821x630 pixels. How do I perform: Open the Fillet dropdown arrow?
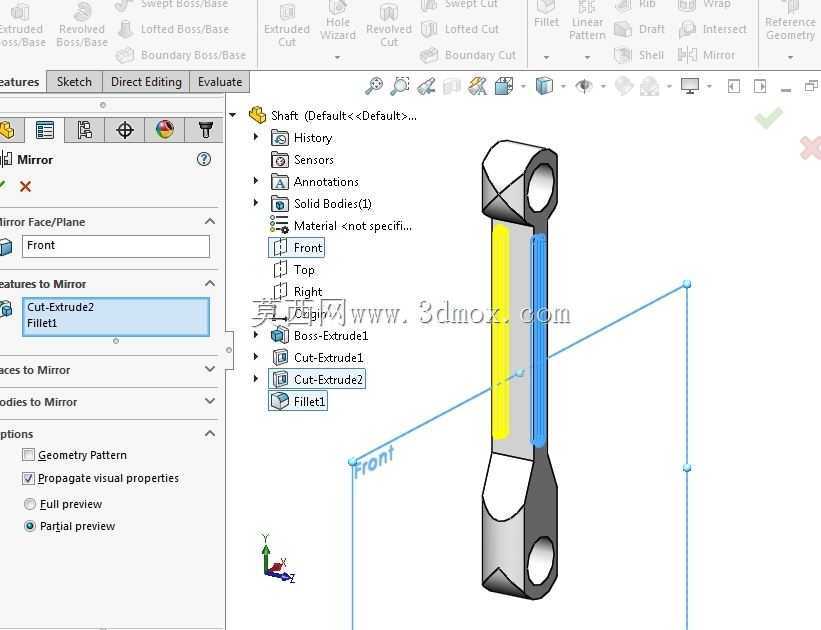pos(546,57)
